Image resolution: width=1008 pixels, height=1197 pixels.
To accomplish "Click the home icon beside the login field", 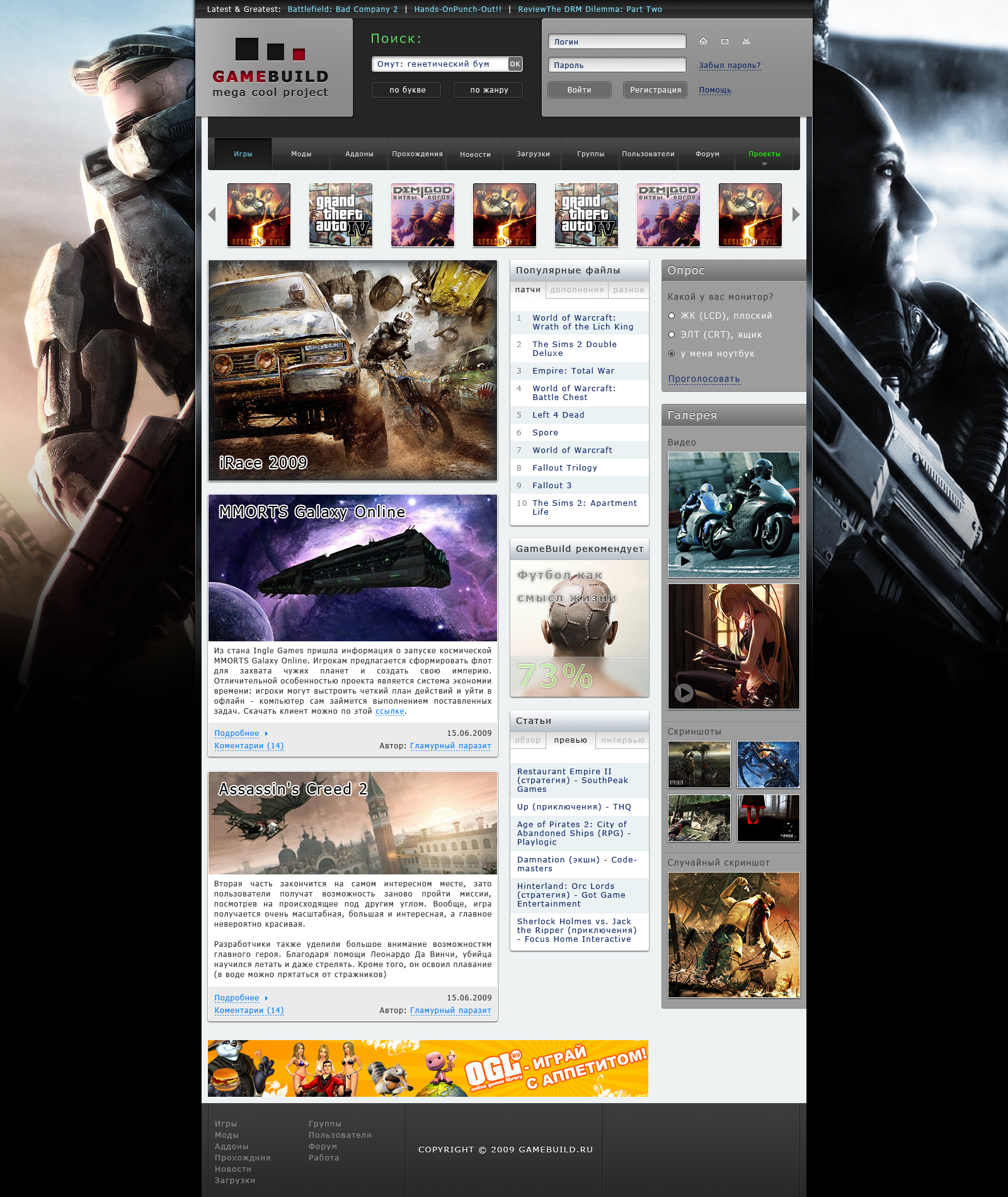I will [x=703, y=42].
